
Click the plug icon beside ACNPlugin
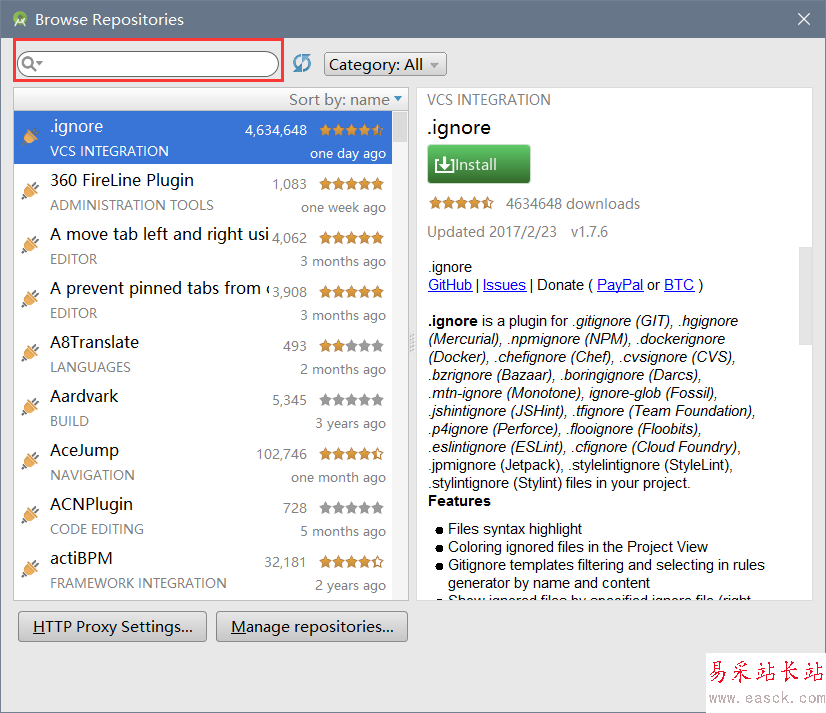point(31,515)
